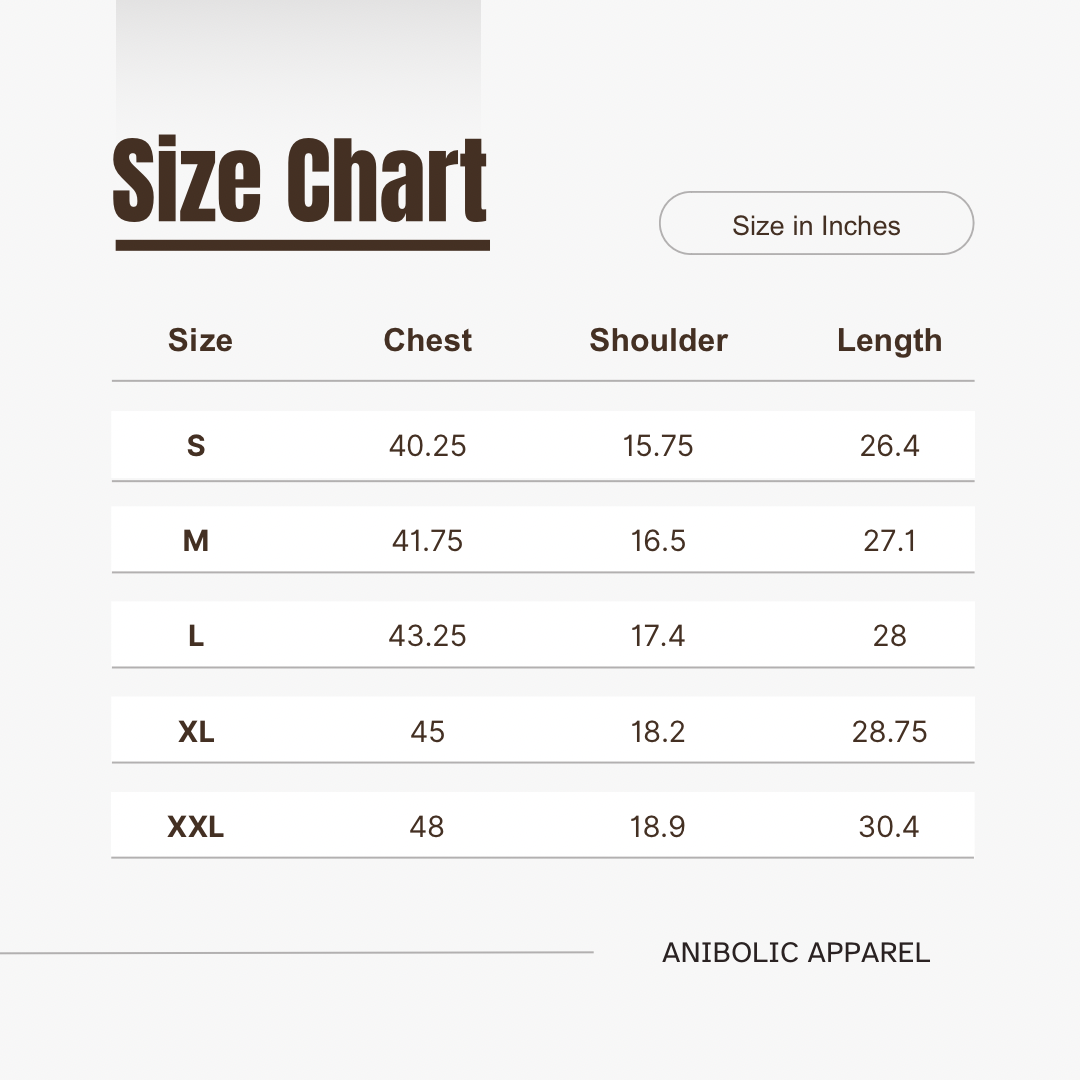Select shoulder value 18.9

coord(657,827)
